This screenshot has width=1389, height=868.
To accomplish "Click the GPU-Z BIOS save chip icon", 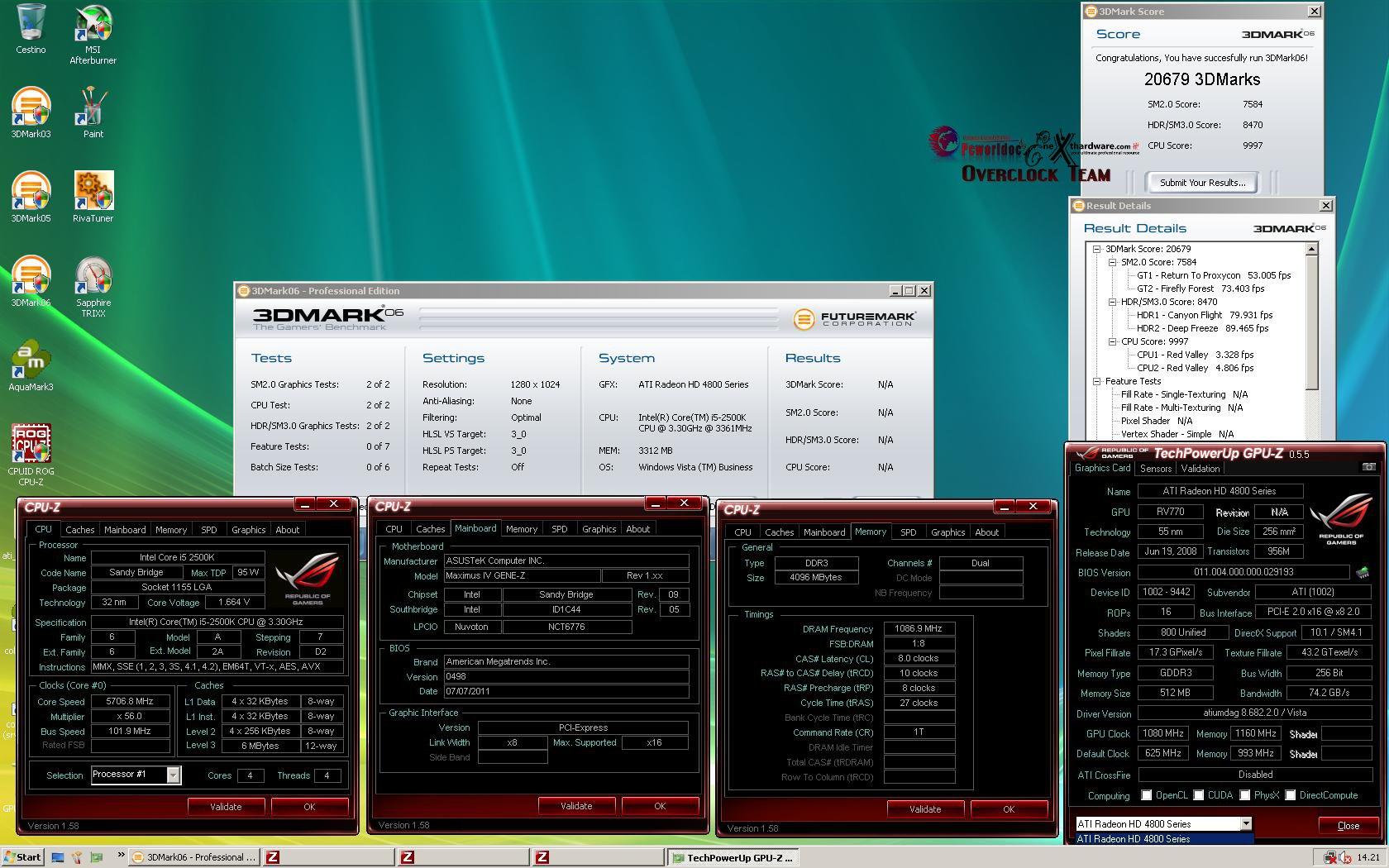I will 1362,572.
